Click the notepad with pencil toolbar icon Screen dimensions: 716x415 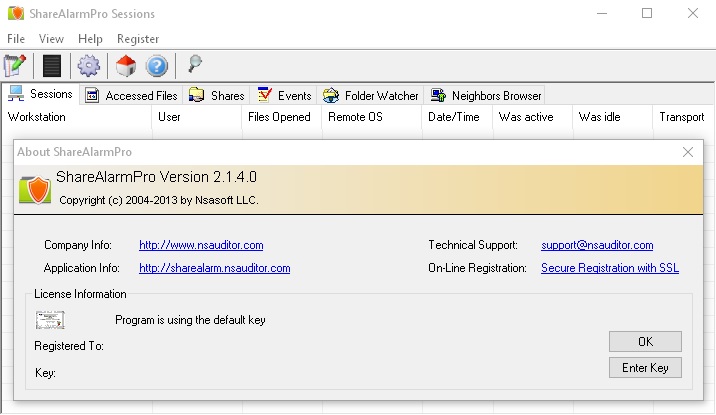pyautogui.click(x=15, y=66)
